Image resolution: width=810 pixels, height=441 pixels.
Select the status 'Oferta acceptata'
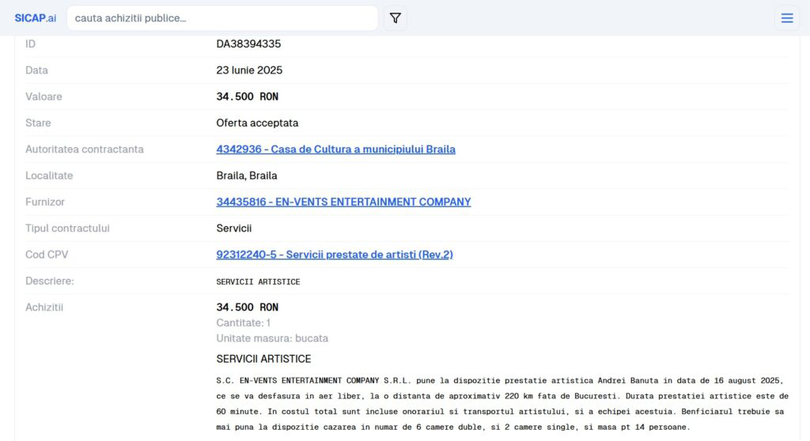257,123
